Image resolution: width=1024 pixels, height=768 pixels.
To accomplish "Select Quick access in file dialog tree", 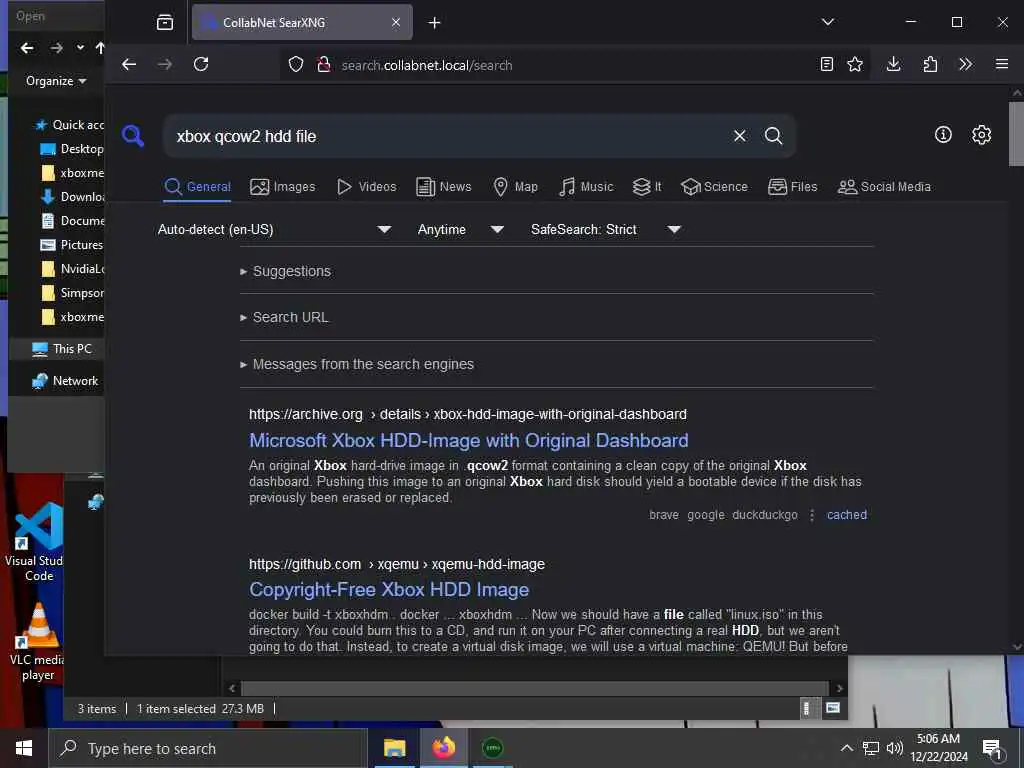I will point(71,125).
